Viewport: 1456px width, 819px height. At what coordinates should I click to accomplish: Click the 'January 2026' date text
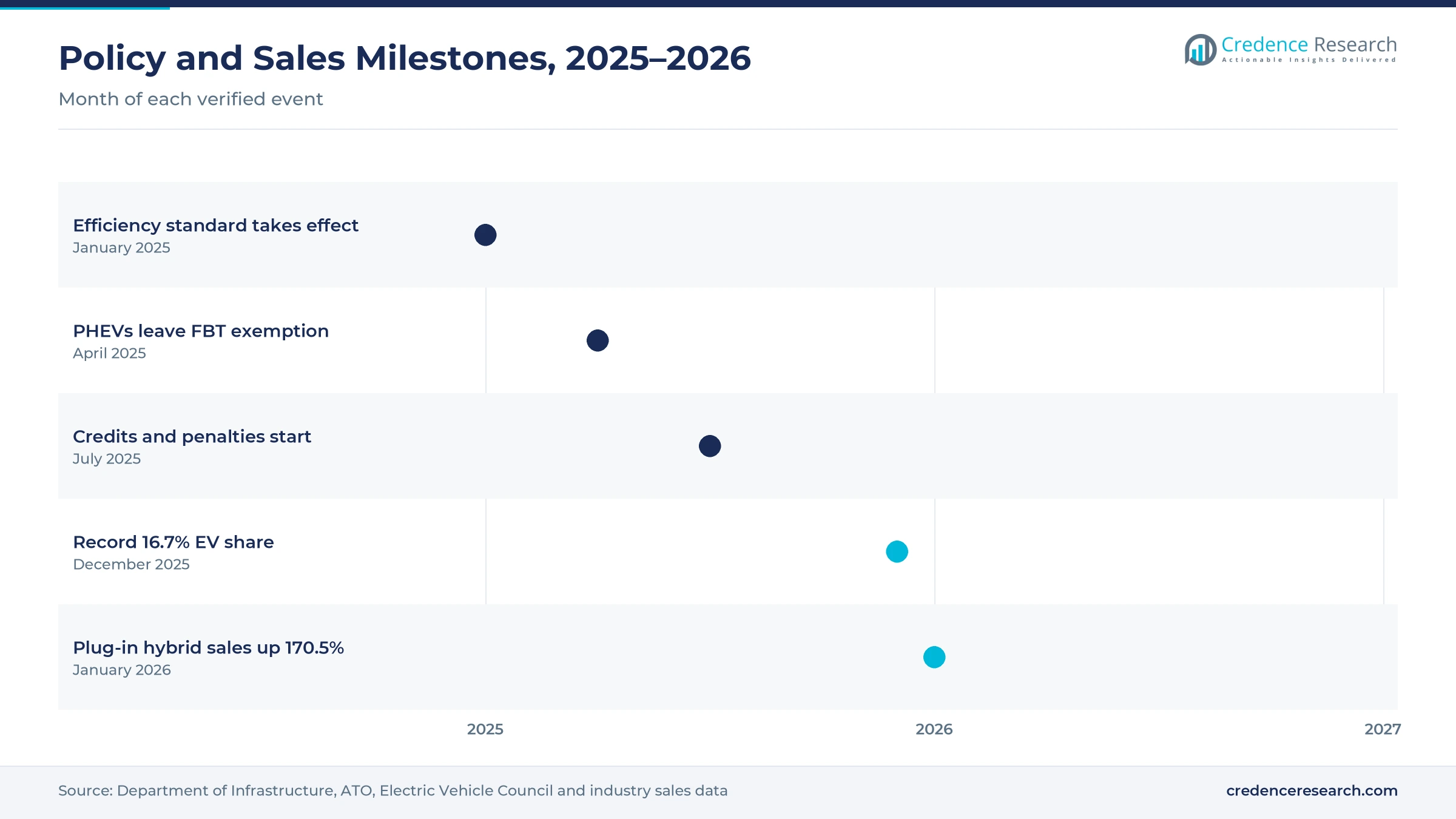pos(122,670)
